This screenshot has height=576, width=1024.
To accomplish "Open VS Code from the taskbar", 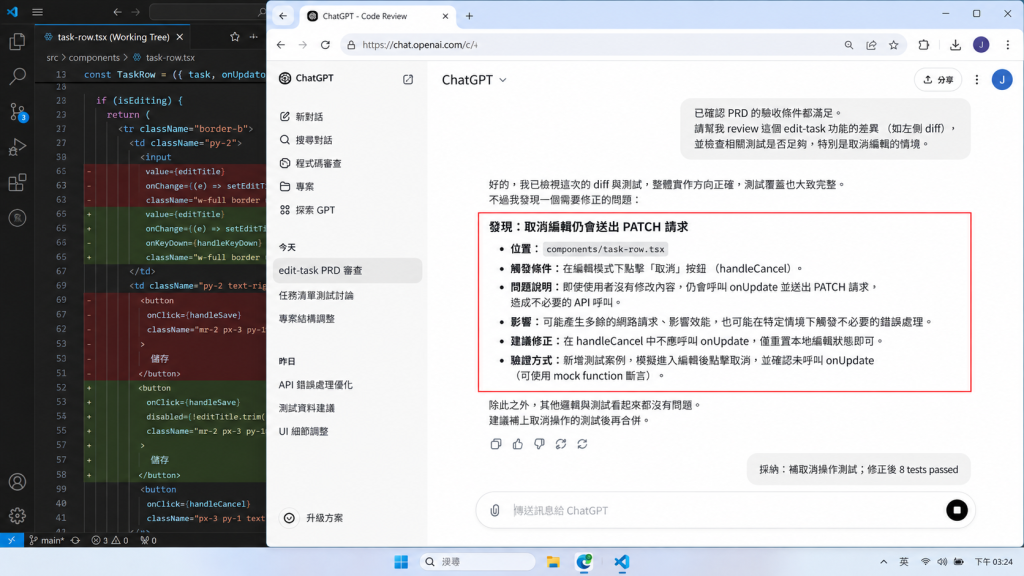I will (x=622, y=562).
